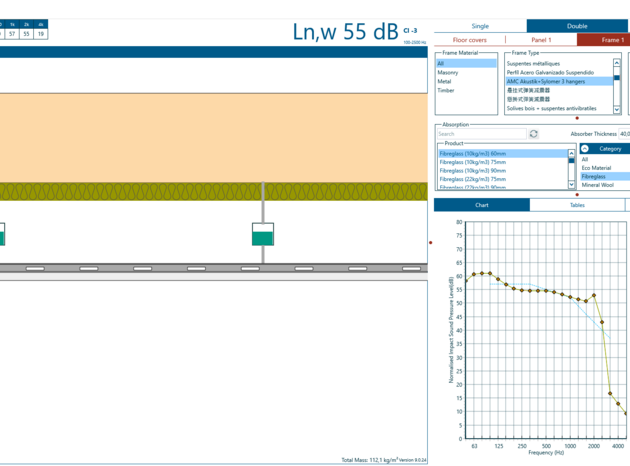630x466 pixels.
Task: Switch to the Panel 1 tab
Action: click(541, 40)
